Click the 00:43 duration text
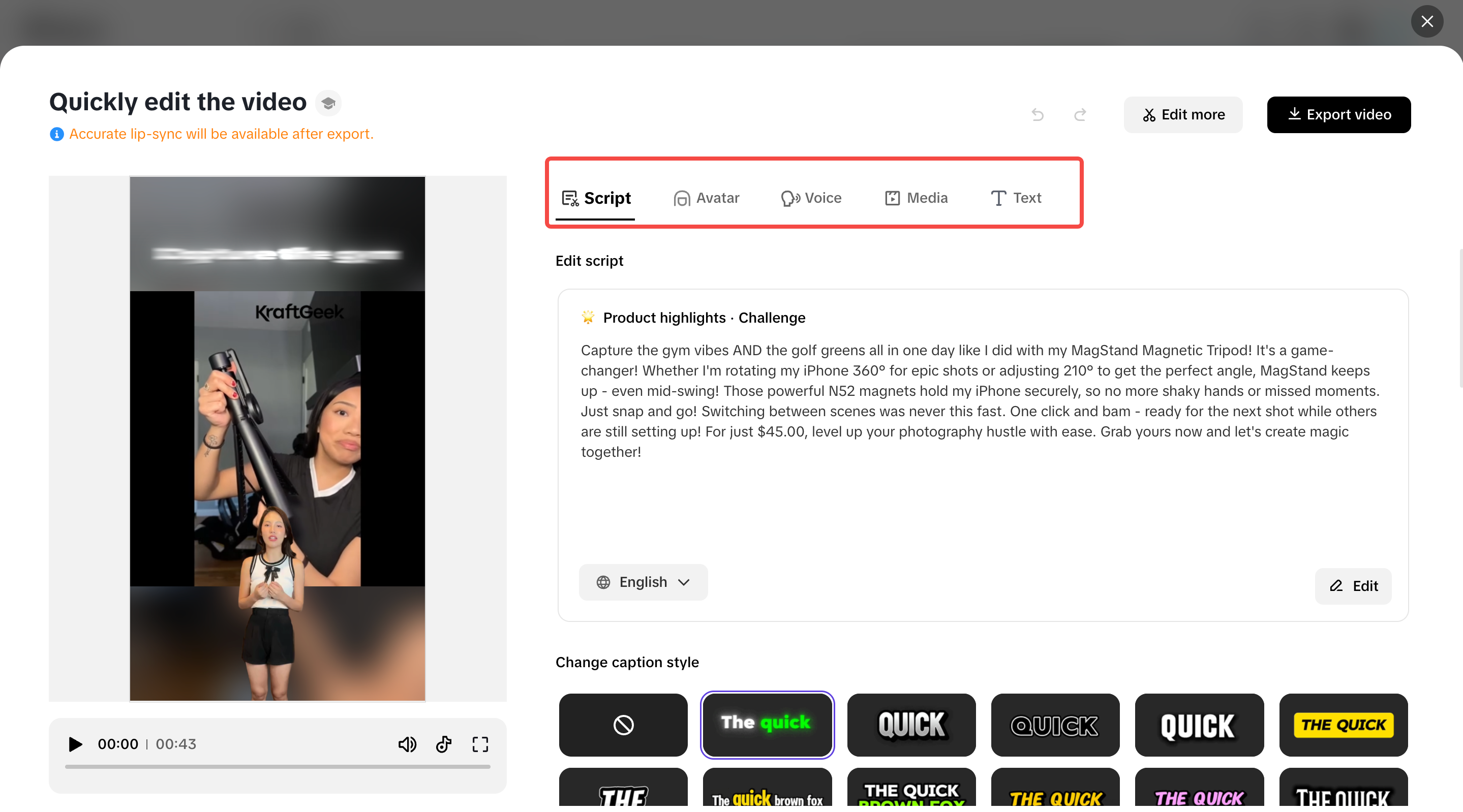 tap(176, 744)
